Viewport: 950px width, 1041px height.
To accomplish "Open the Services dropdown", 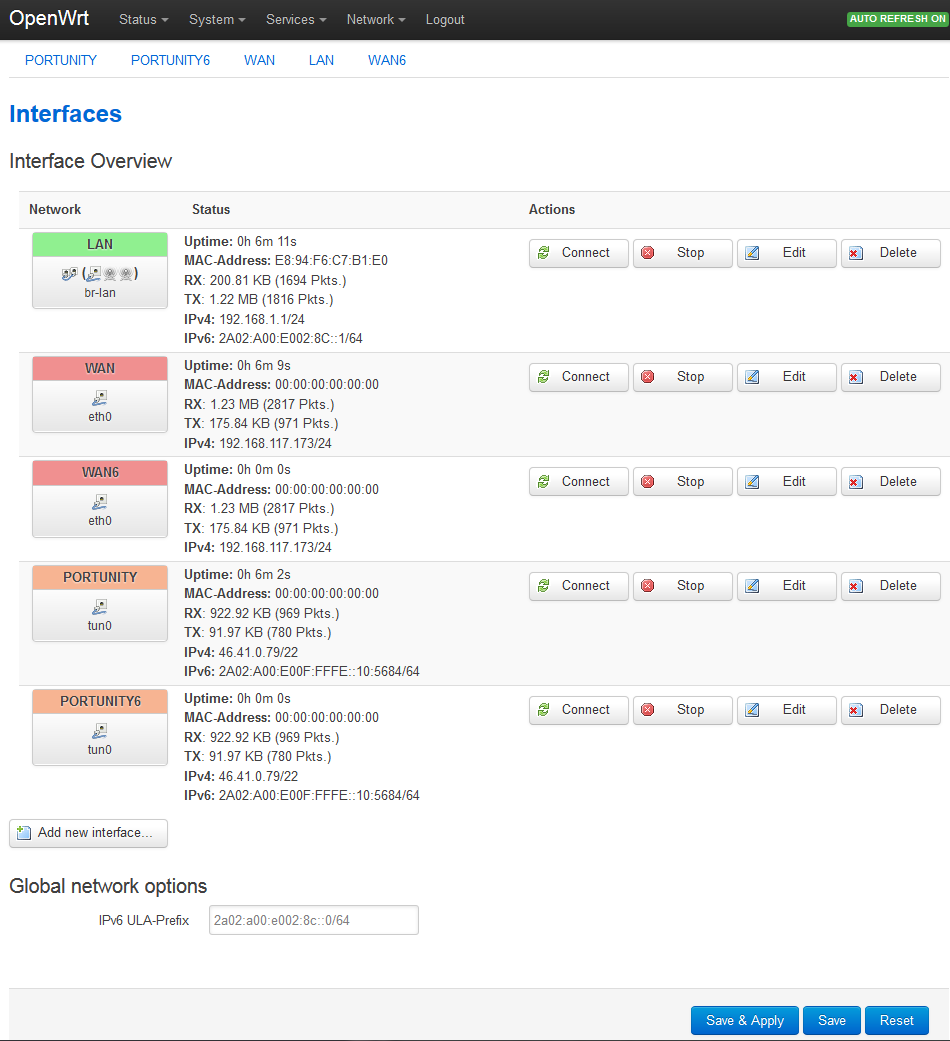I will pos(296,20).
